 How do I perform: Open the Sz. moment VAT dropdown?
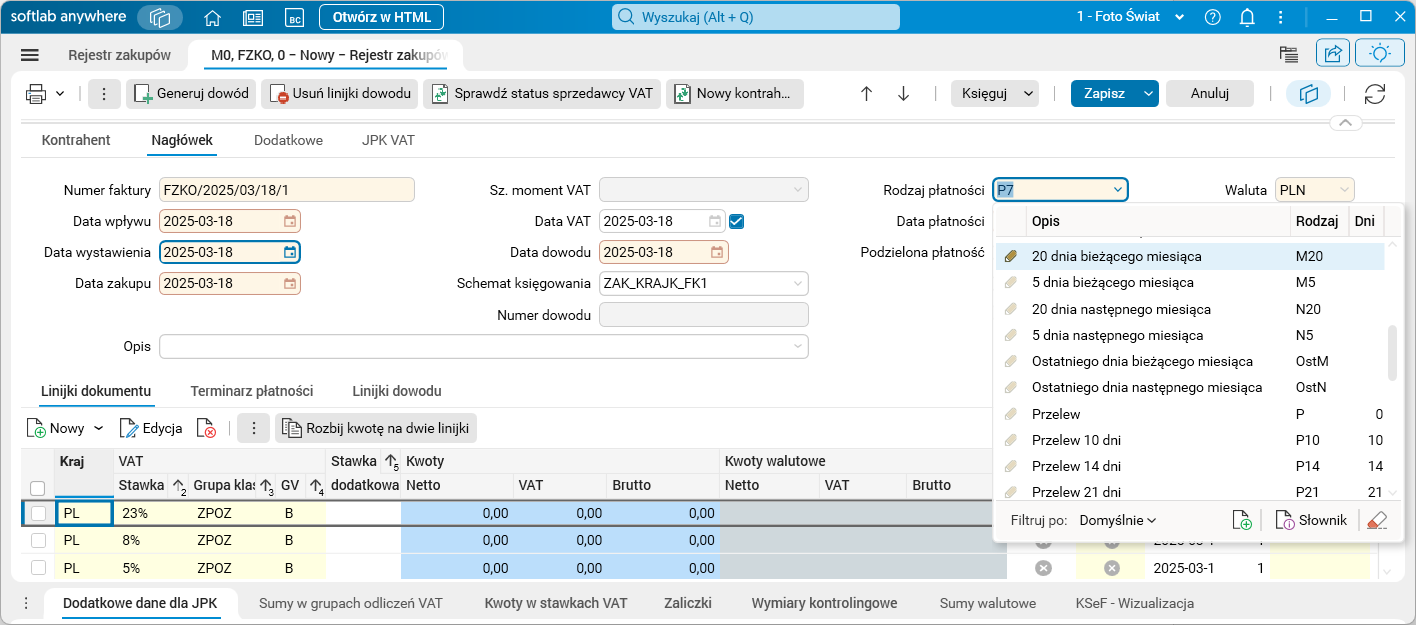(797, 190)
